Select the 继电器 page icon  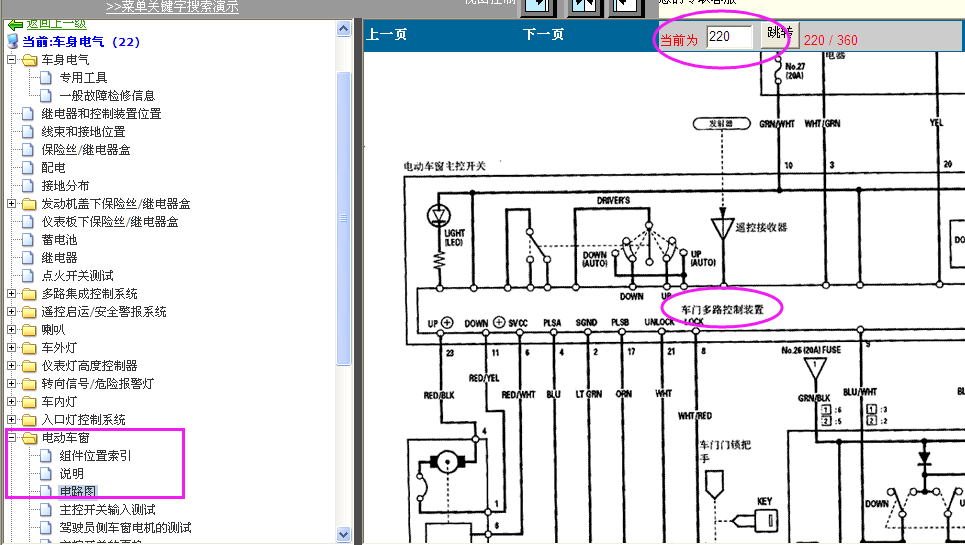tap(28, 257)
